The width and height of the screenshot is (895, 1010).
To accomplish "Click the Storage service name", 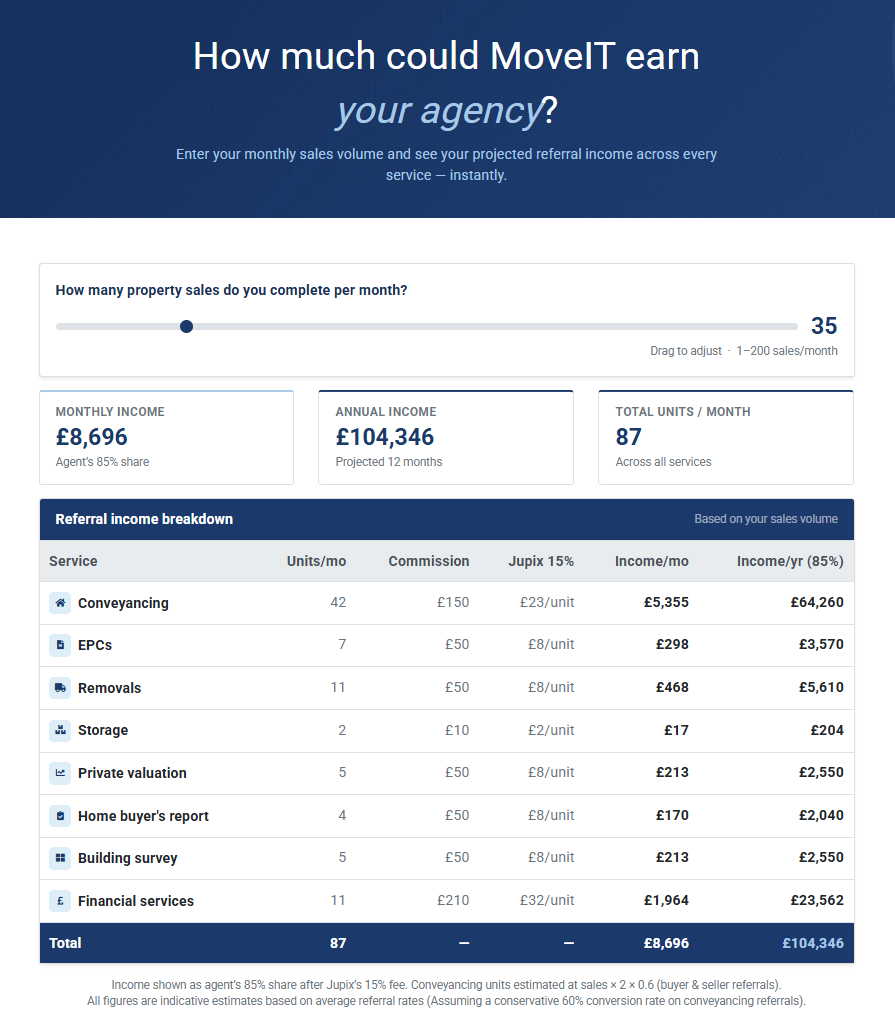I will tap(103, 730).
